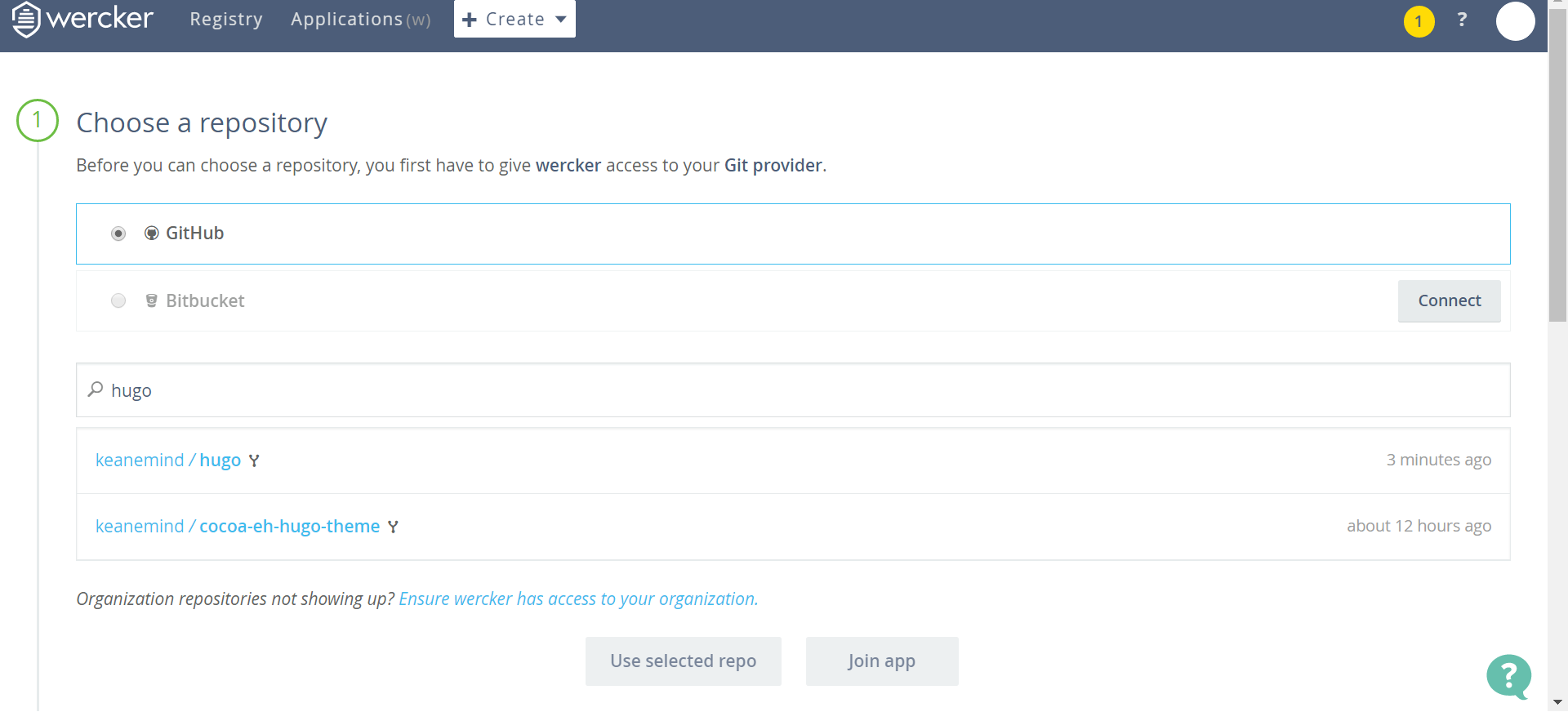Click the search magnifier icon

coord(96,389)
